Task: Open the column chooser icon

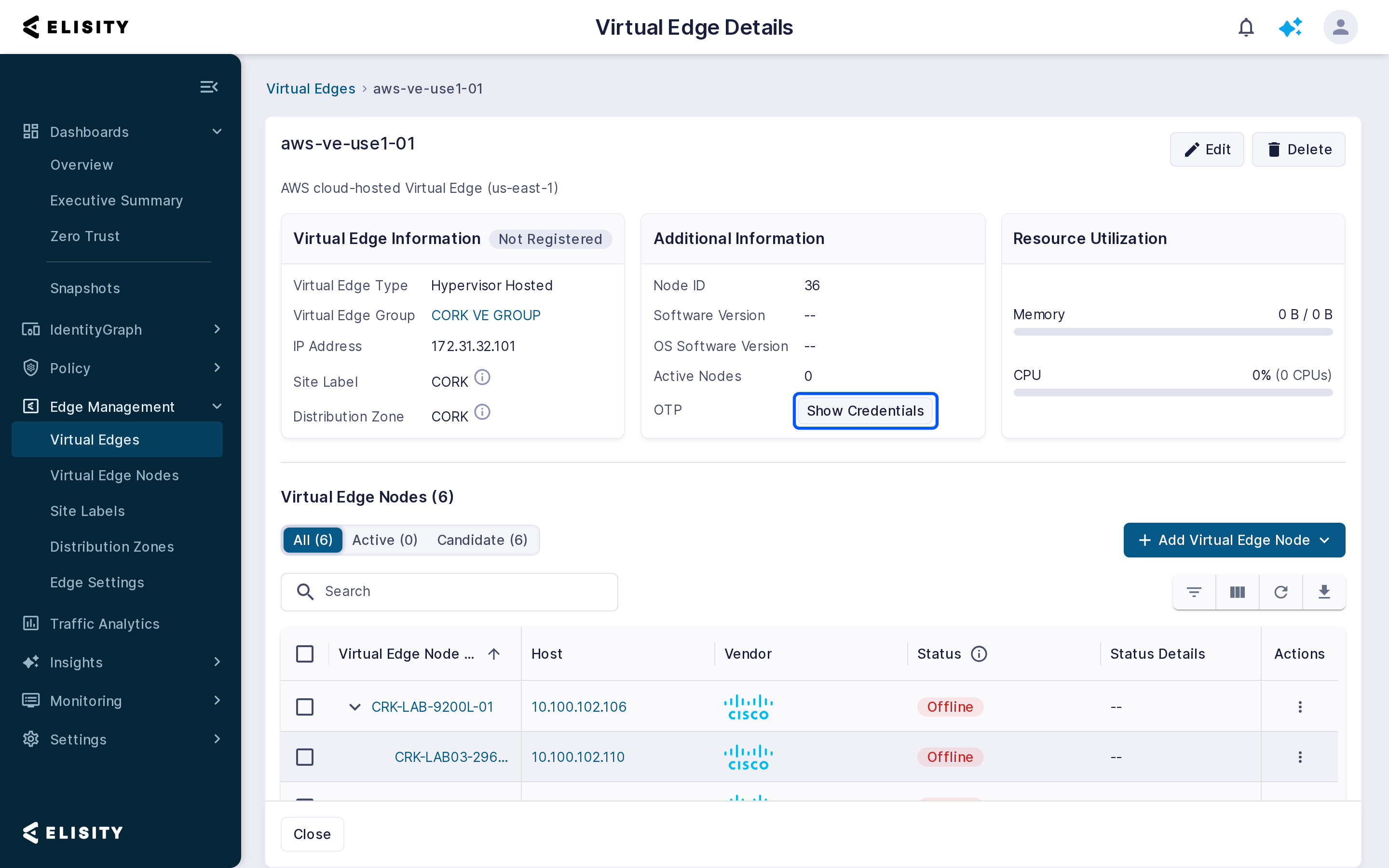Action: 1238,592
